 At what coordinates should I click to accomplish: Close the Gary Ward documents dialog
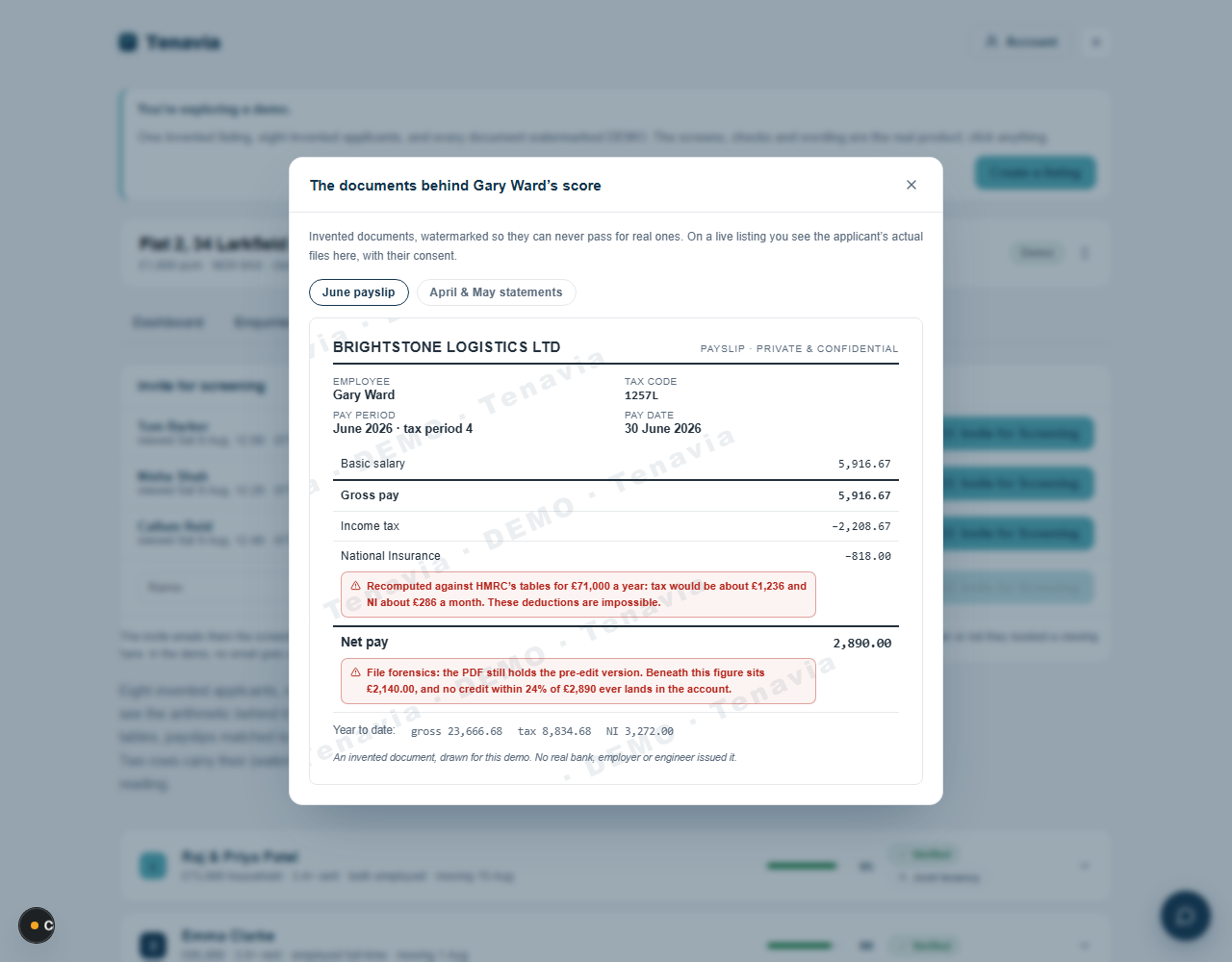911,185
